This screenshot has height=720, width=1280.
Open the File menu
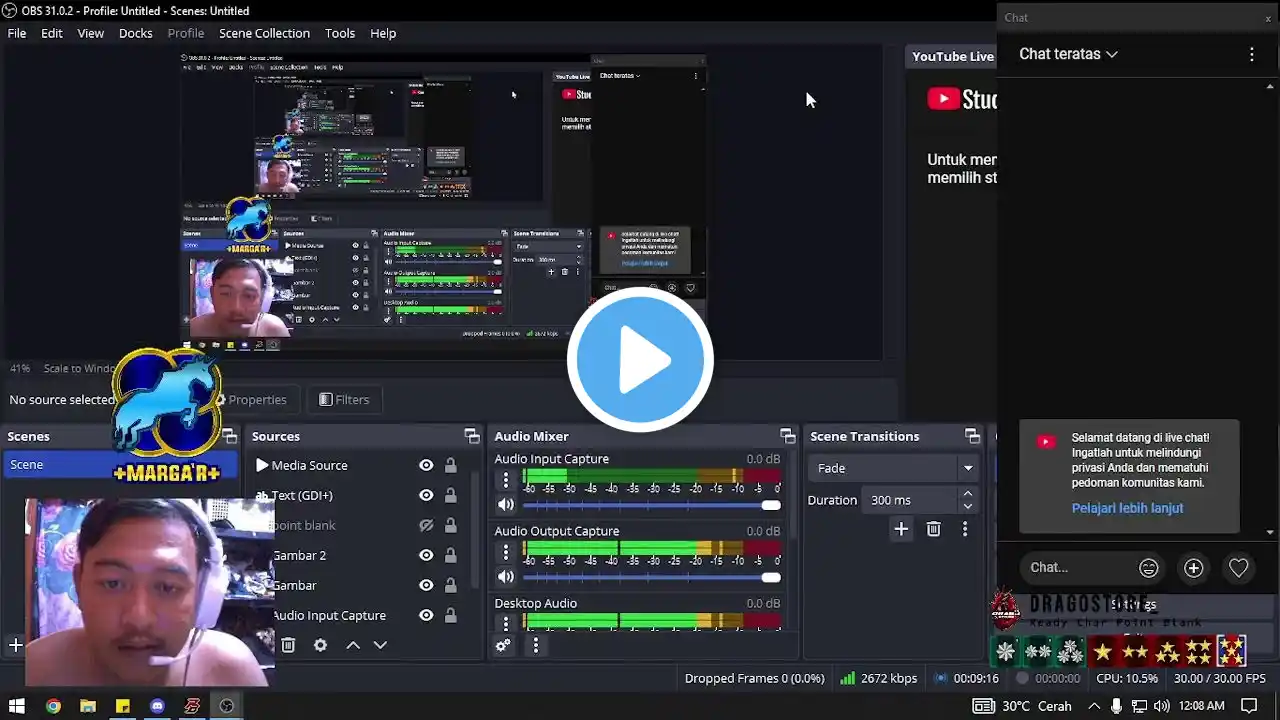pyautogui.click(x=17, y=33)
